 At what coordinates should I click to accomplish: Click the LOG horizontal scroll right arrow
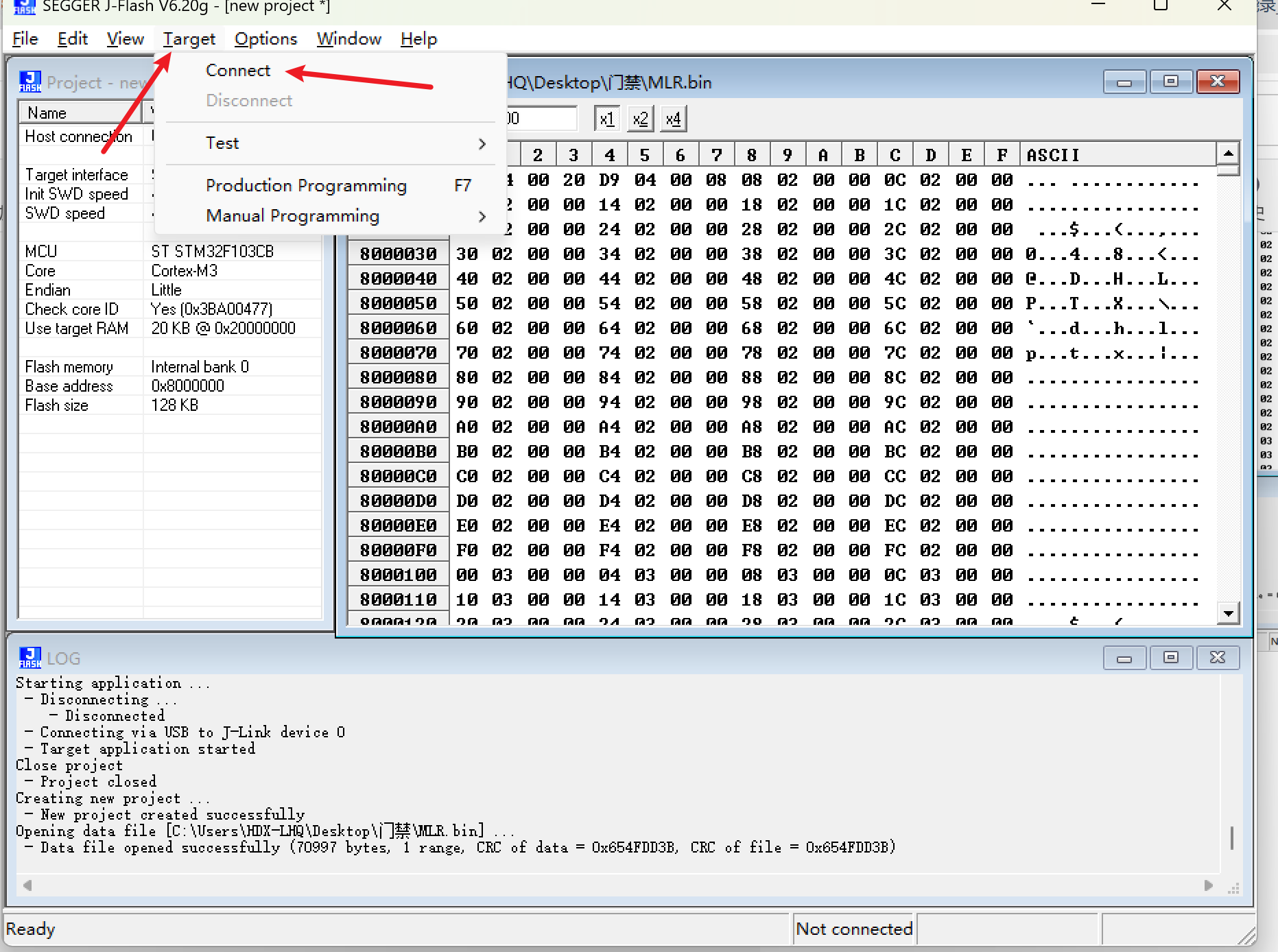click(1209, 885)
